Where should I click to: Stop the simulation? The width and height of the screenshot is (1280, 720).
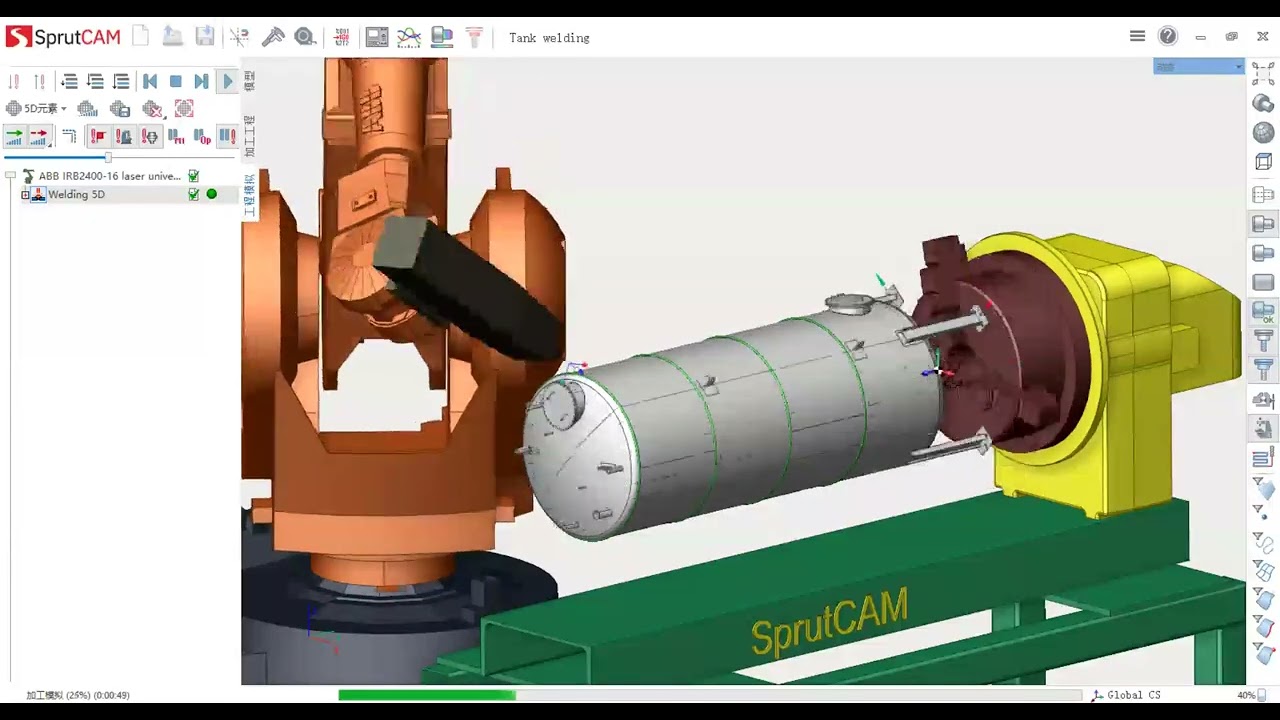tap(176, 81)
